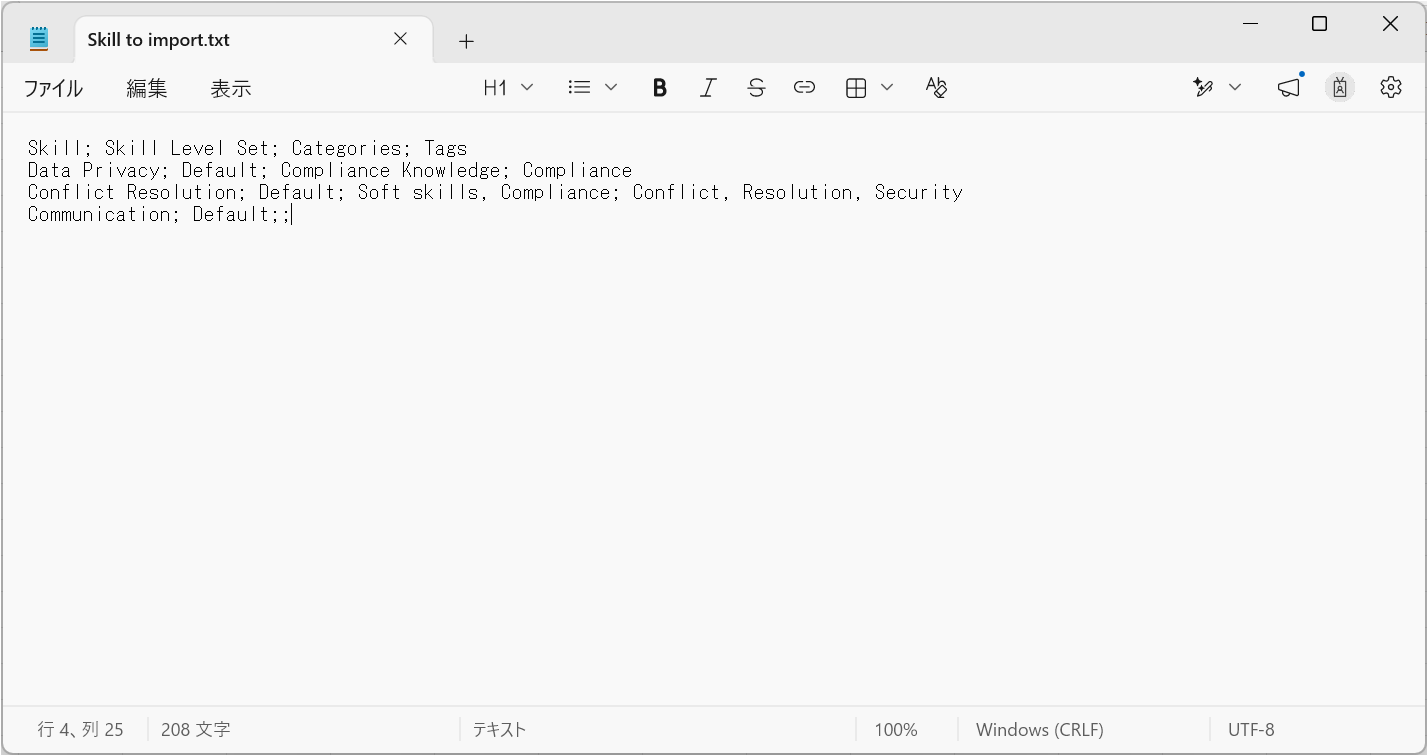The width and height of the screenshot is (1428, 756).
Task: Click the 行 4、列 25 position indicator
Action: 81,730
